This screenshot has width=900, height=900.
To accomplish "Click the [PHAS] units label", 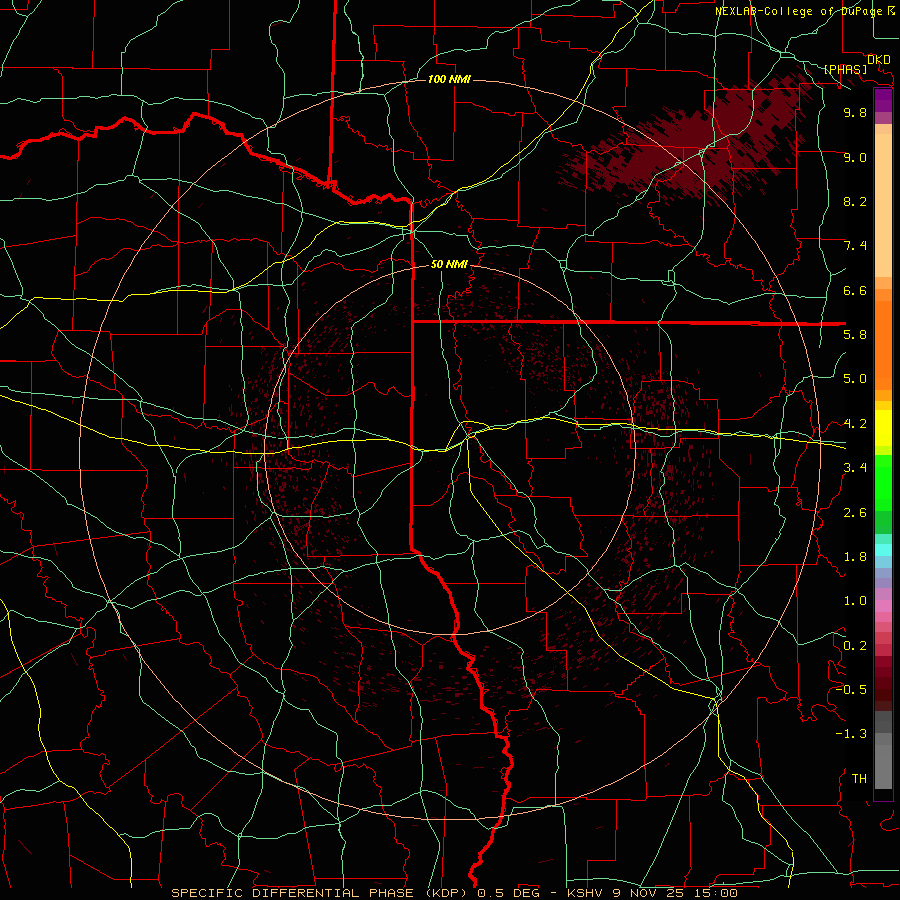I will [x=845, y=70].
